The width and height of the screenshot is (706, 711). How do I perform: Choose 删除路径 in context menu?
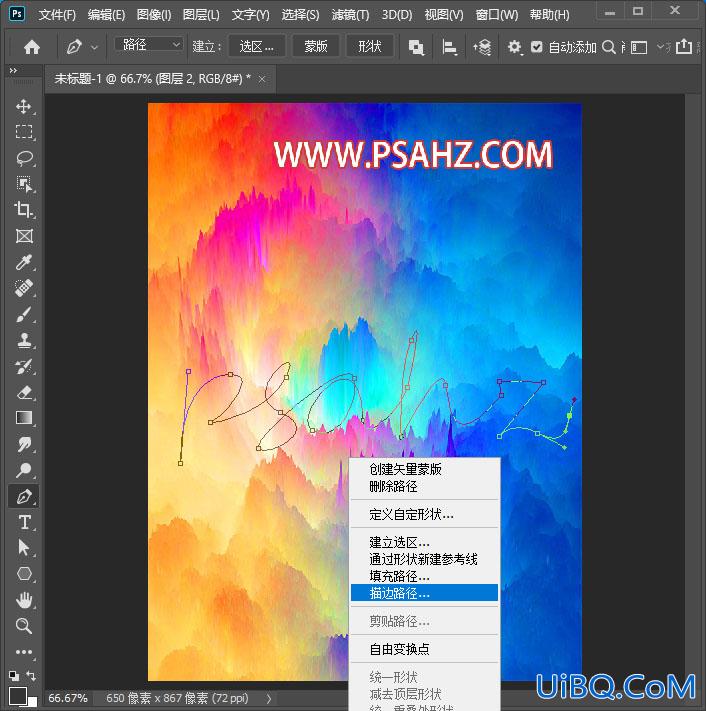point(424,487)
